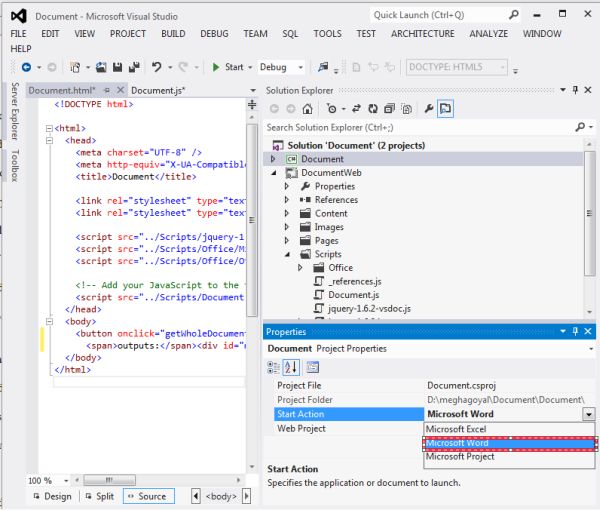
Task: Click the Save All toolbar icon
Action: coord(134,67)
